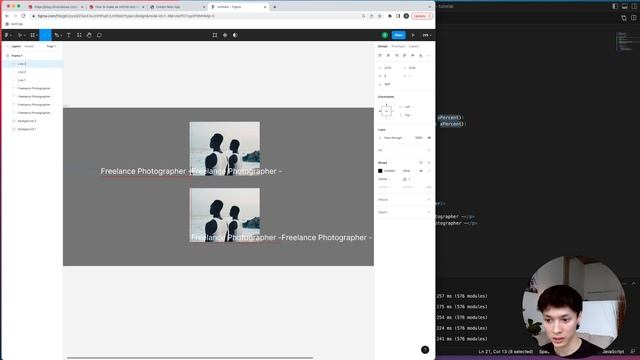
Task: Open the Figma main menu icon
Action: [x=7, y=35]
